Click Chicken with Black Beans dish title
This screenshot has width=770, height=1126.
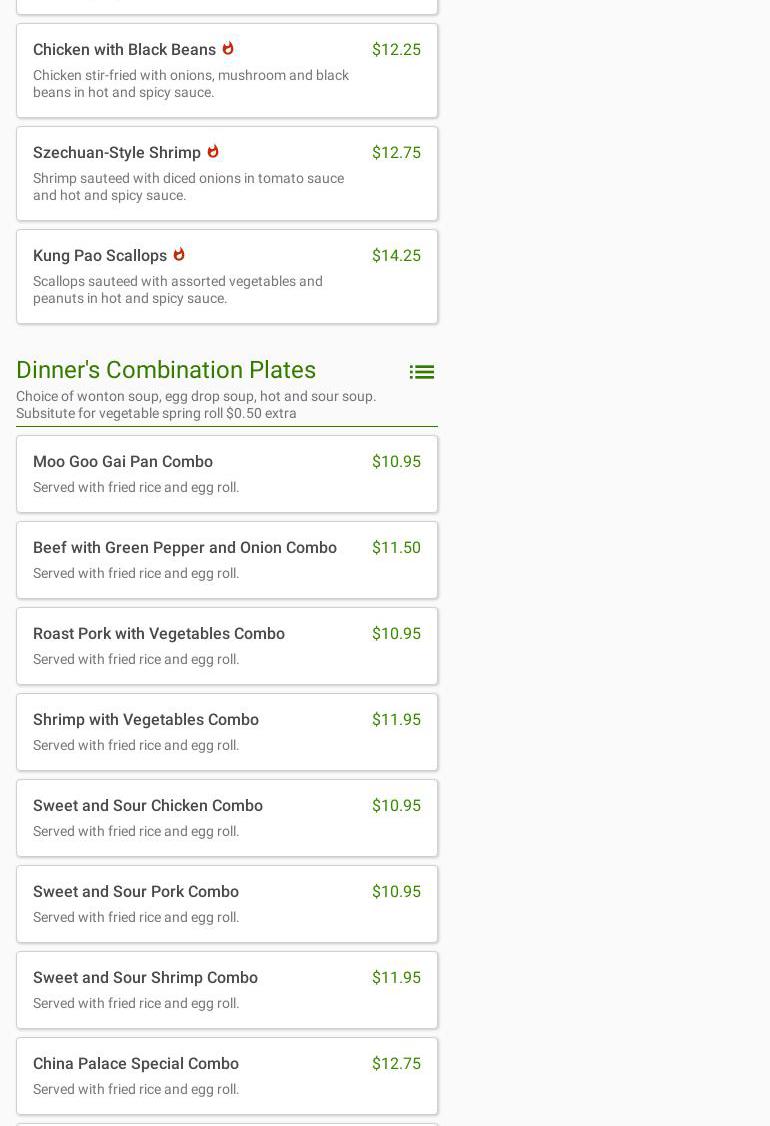[x=124, y=50]
